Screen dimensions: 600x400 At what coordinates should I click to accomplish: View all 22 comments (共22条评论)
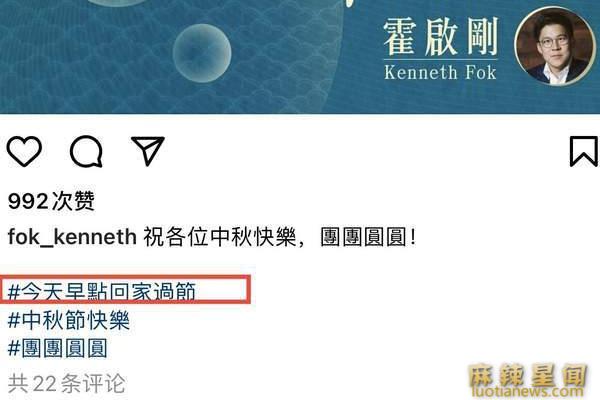pyautogui.click(x=67, y=383)
